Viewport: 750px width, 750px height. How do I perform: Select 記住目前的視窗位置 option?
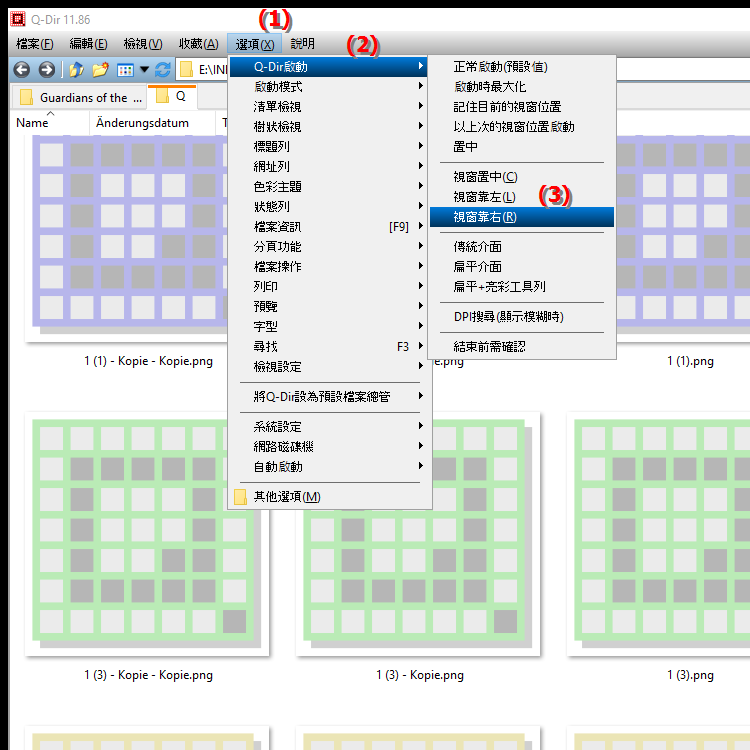[521, 107]
